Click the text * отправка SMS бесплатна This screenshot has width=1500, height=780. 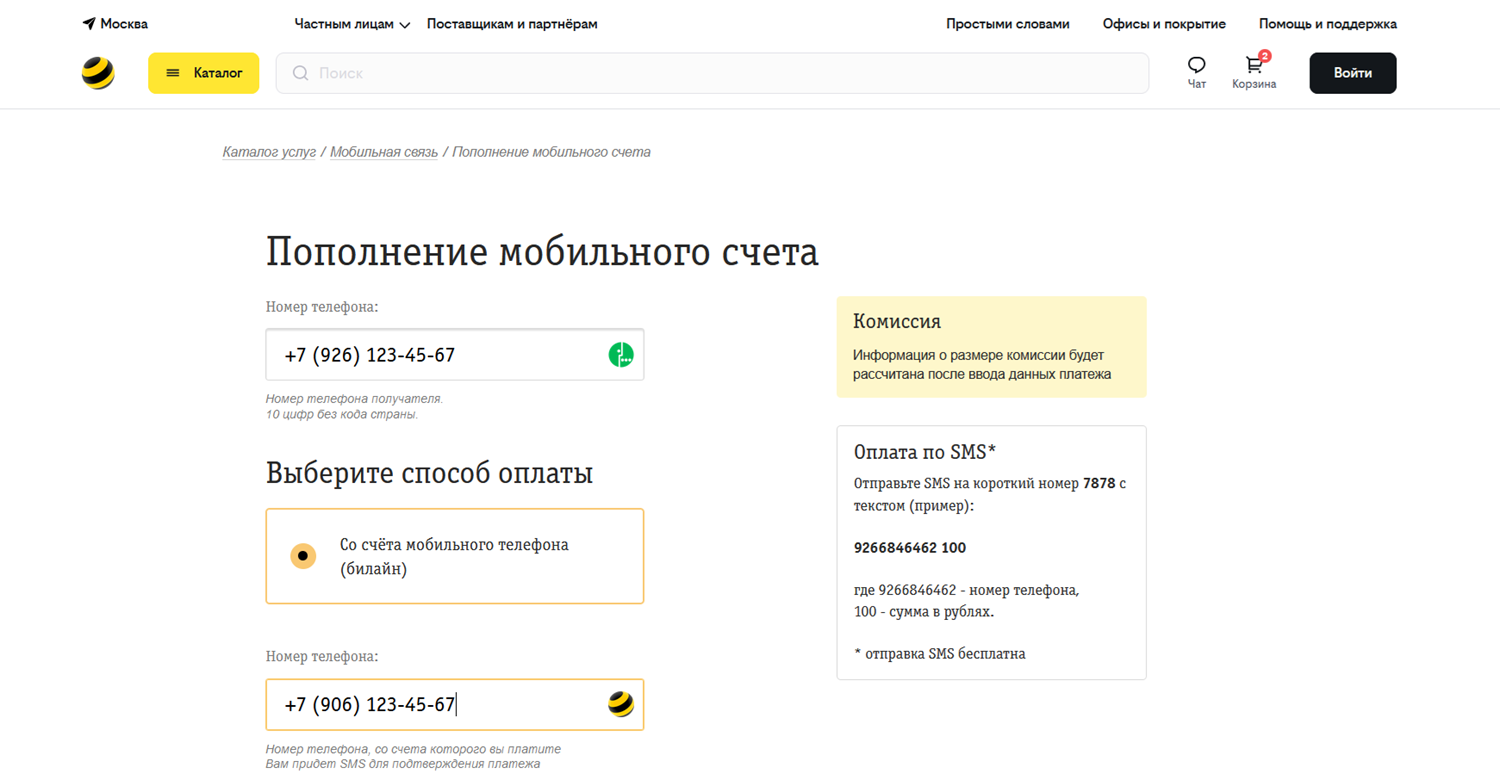pyautogui.click(x=940, y=654)
